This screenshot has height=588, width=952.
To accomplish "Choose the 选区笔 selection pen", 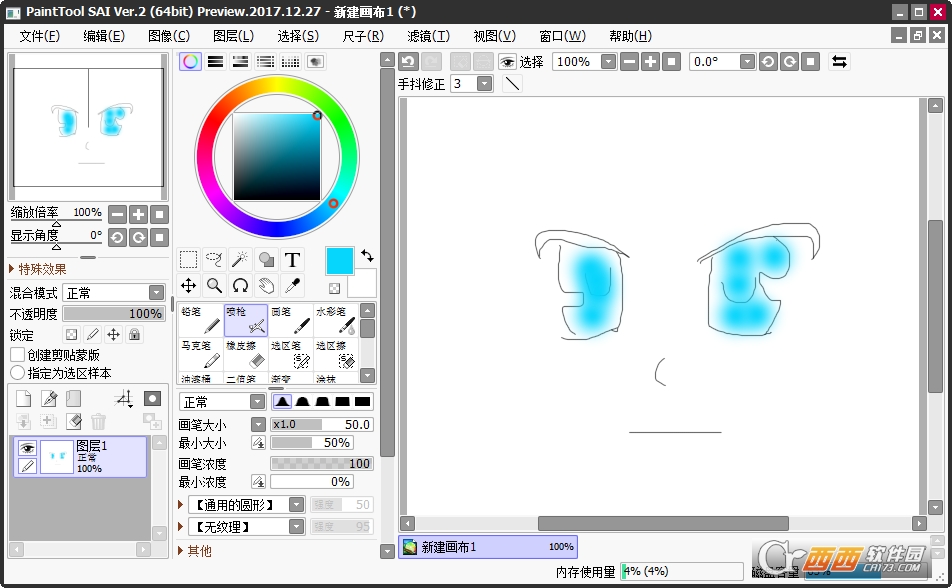I will (x=291, y=354).
